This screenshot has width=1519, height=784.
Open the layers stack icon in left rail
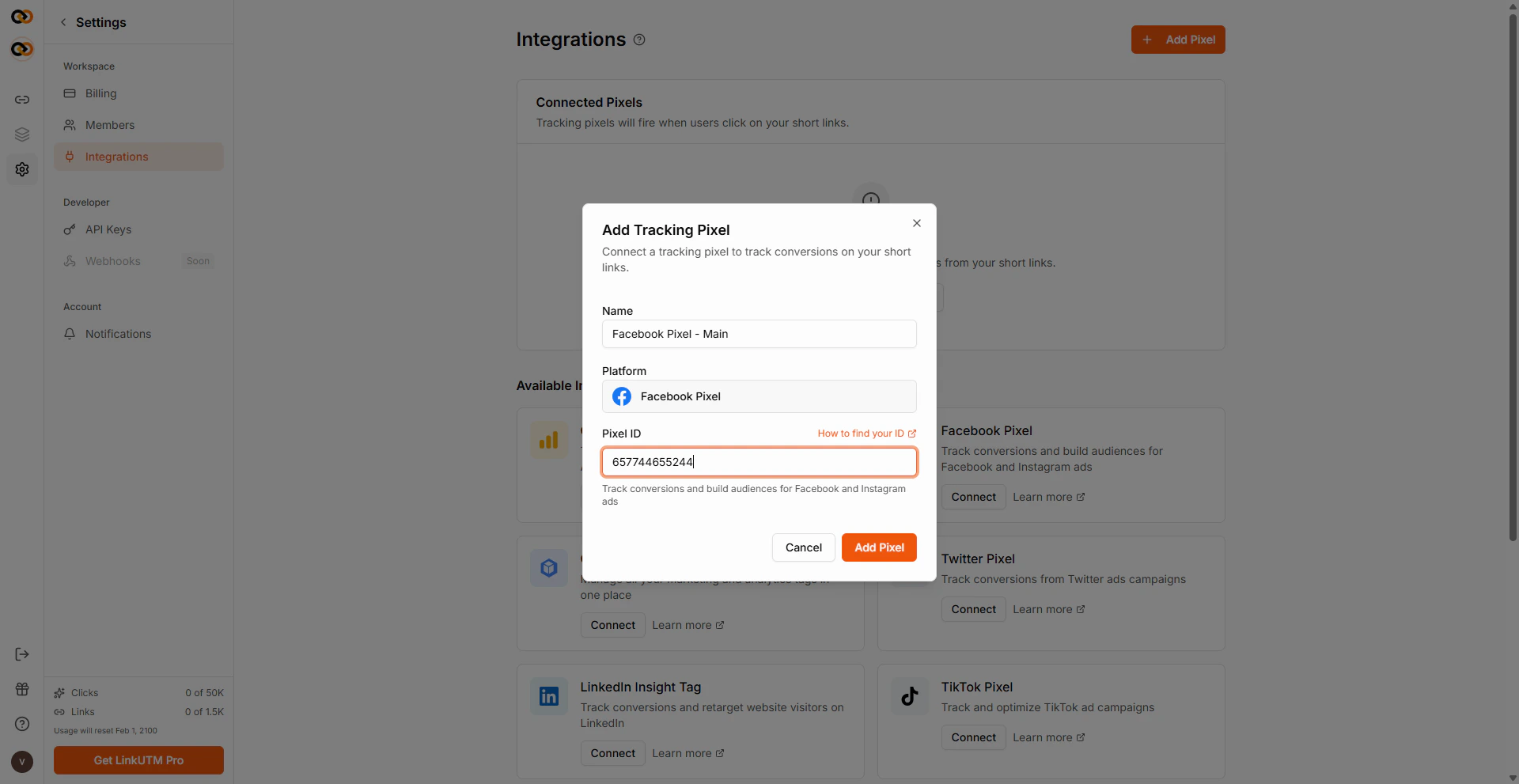(22, 134)
